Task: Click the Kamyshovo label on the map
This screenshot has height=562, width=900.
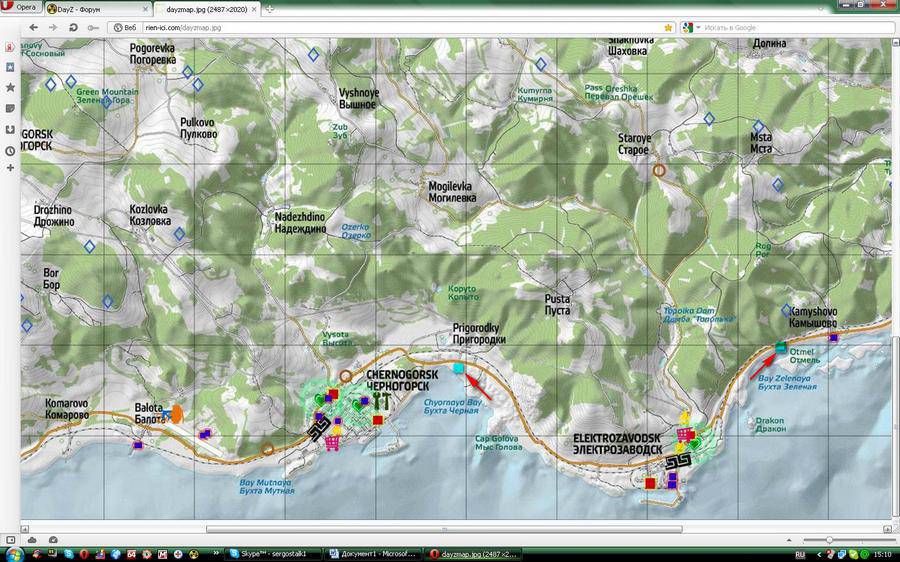Action: (813, 311)
